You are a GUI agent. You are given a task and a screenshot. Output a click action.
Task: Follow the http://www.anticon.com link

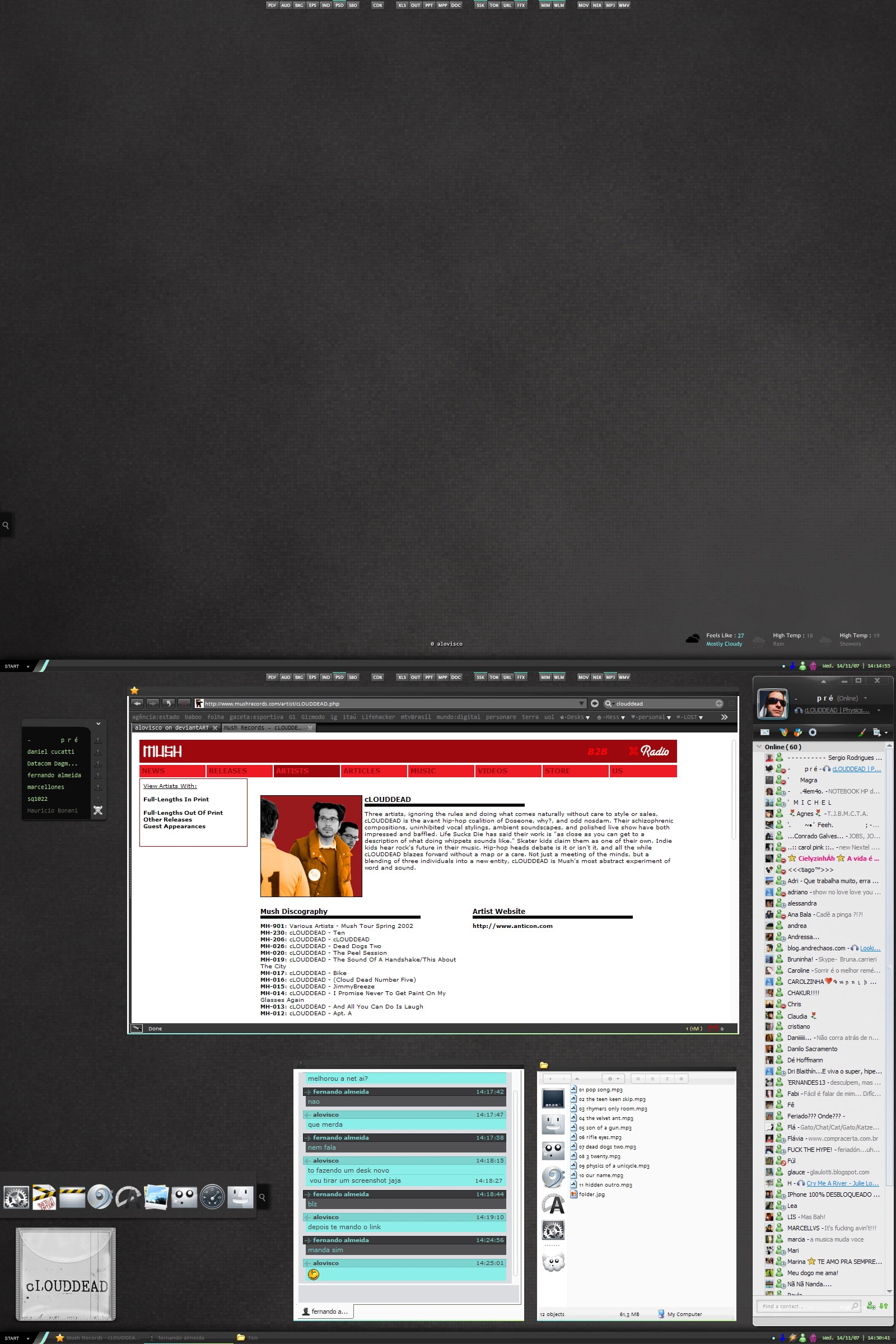pos(512,926)
